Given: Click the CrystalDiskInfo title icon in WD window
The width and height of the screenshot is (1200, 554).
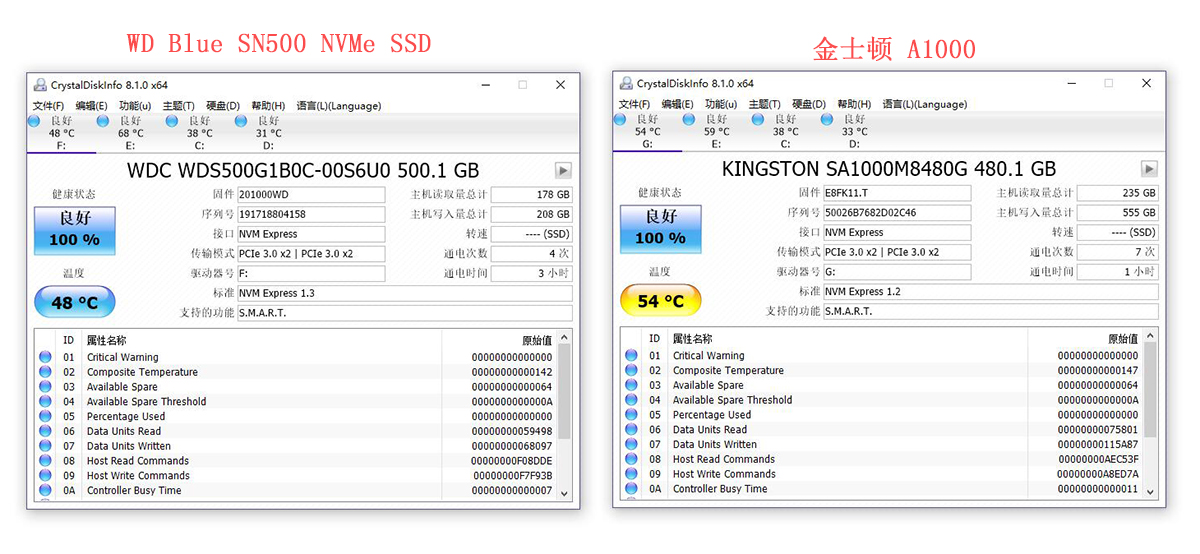Looking at the screenshot, I should [x=40, y=85].
